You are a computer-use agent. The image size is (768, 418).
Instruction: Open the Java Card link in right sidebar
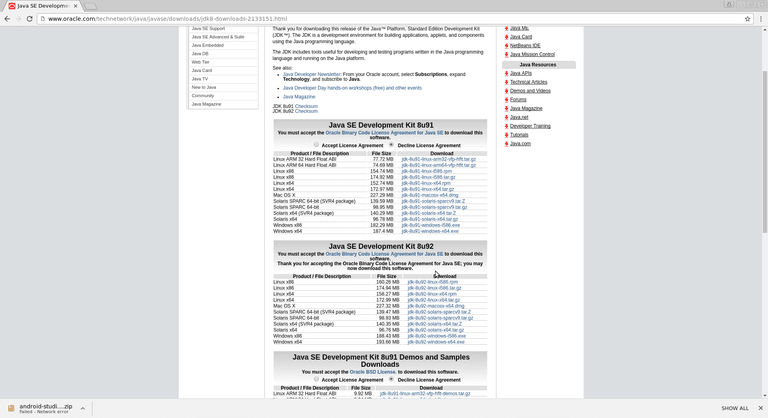(521, 37)
